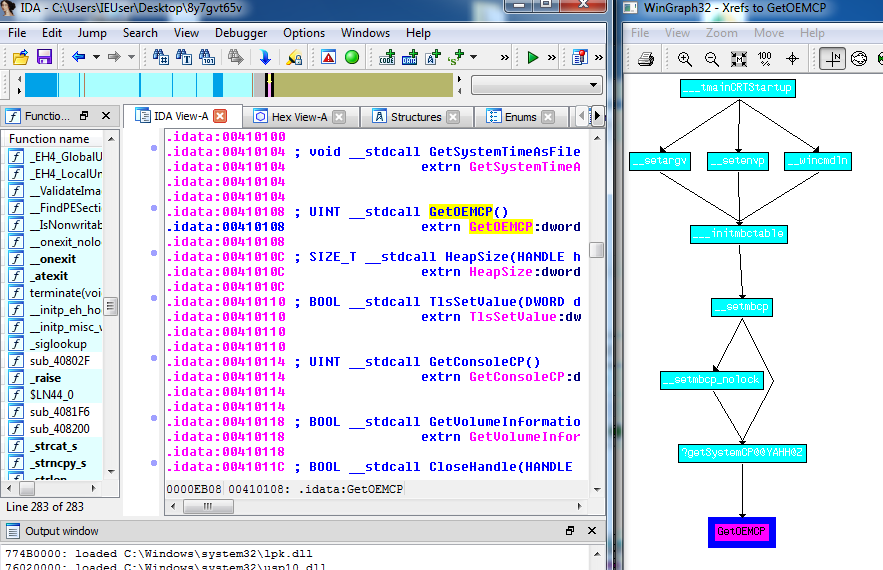Image resolution: width=883 pixels, height=570 pixels.
Task: Click the ASCII string A plus icon
Action: (433, 57)
